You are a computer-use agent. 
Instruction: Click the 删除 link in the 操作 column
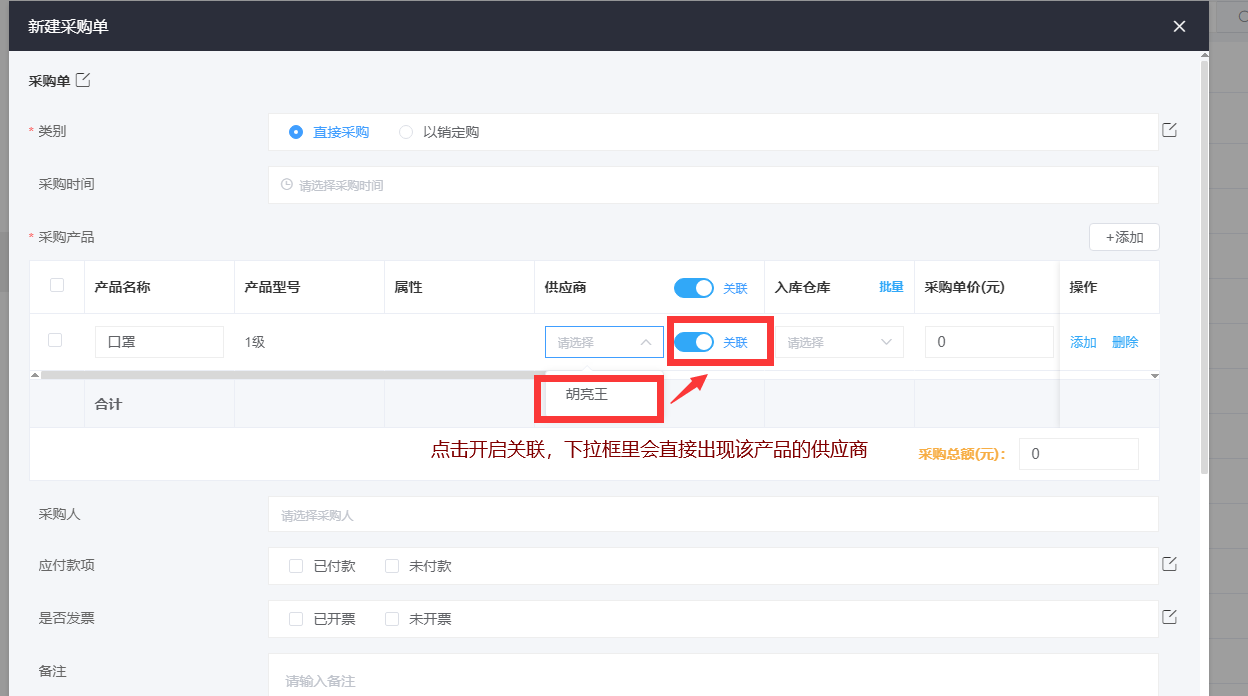(x=1125, y=342)
